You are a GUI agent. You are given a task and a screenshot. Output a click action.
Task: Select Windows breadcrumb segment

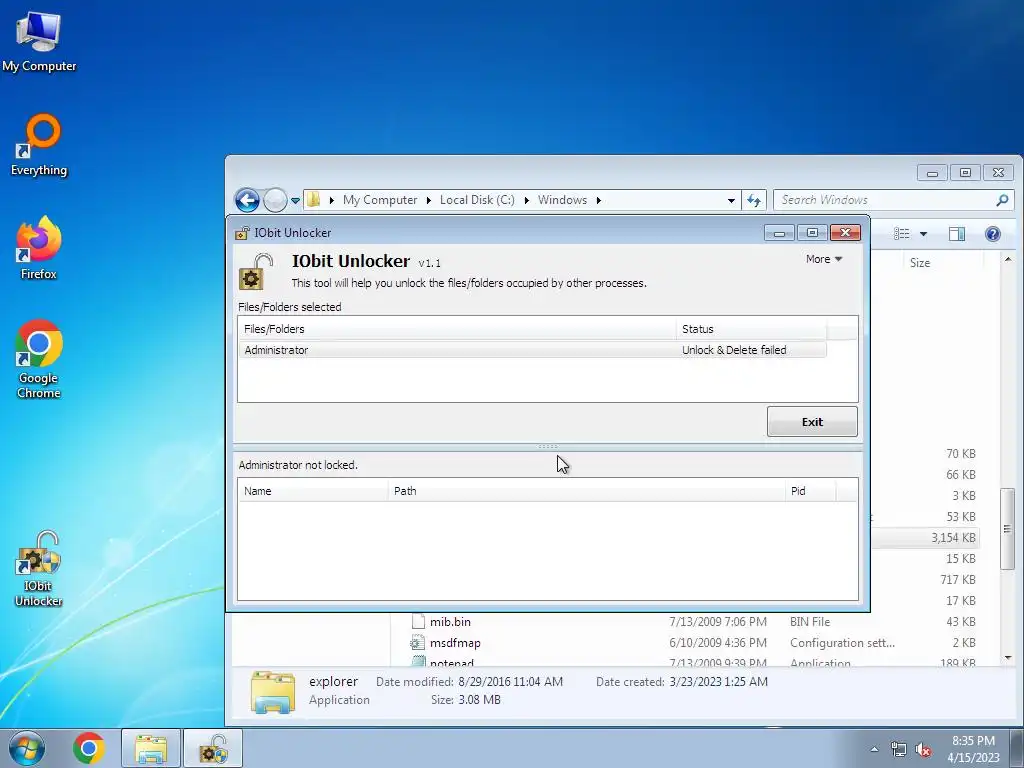pyautogui.click(x=562, y=200)
